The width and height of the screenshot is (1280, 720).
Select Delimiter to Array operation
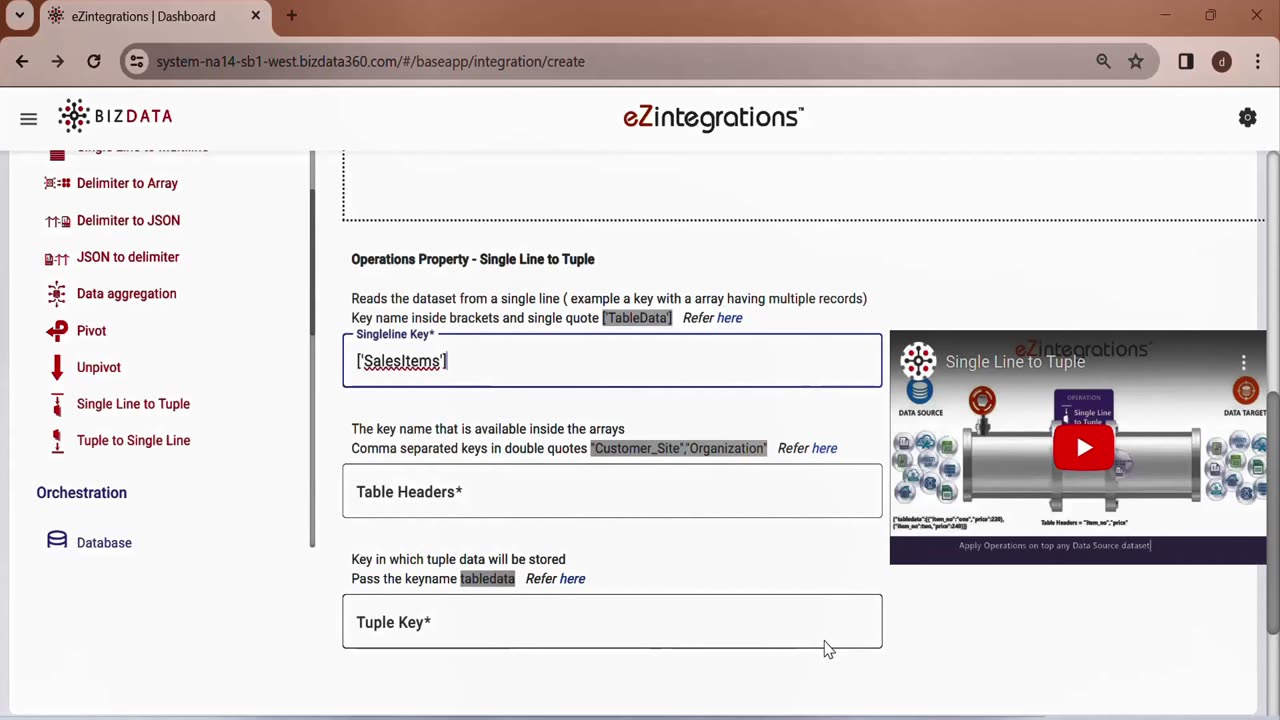tap(127, 184)
